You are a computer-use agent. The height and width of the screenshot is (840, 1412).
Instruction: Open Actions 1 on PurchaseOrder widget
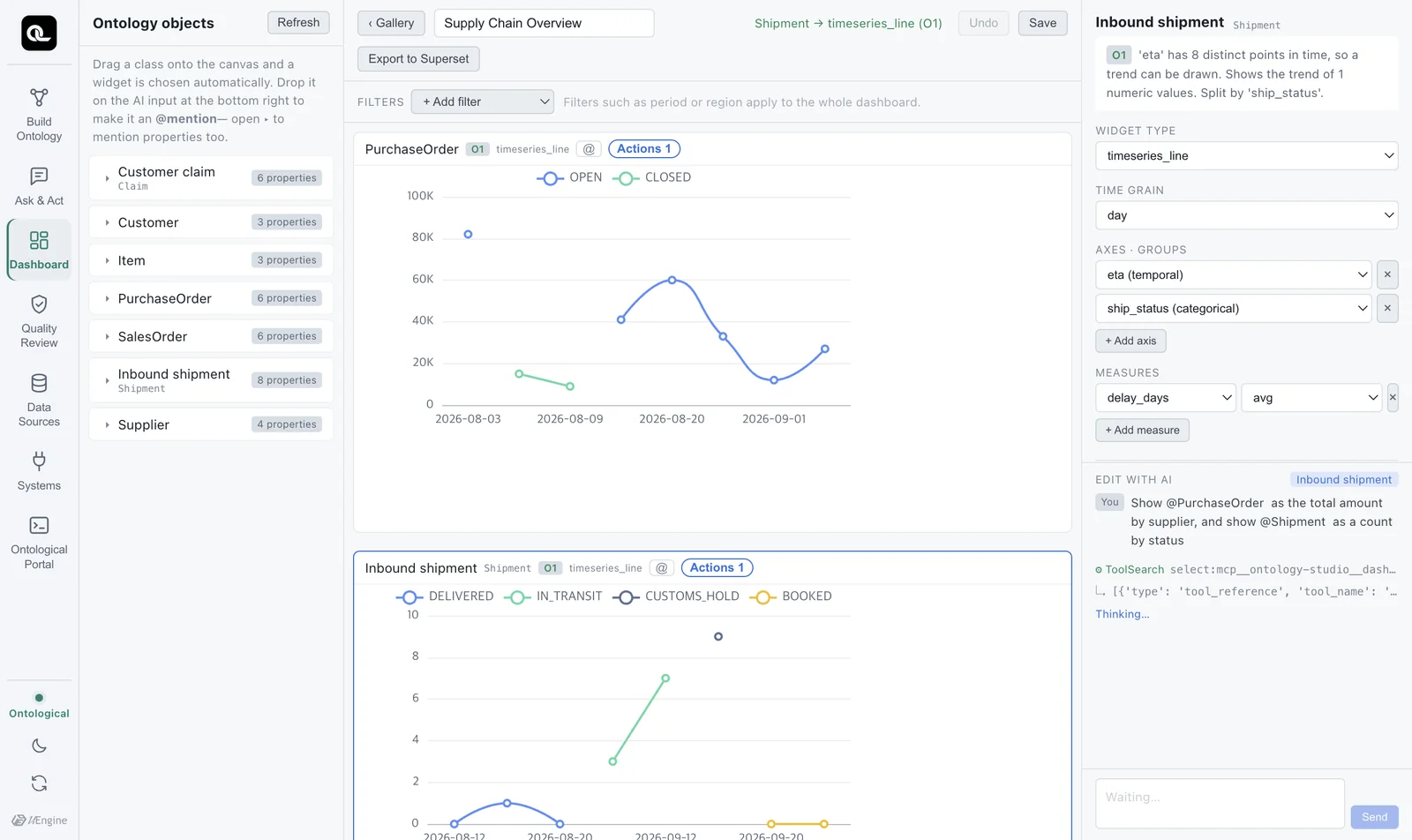pyautogui.click(x=644, y=149)
